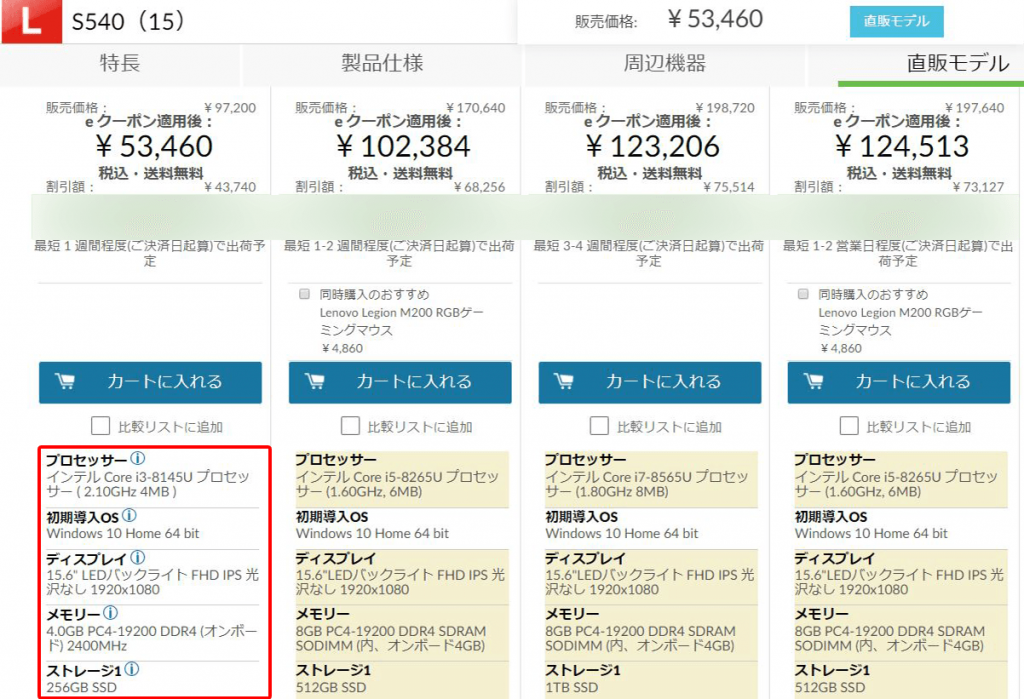Click original price ¥ 97,200
Screen dimensions: 1024x699
tap(230, 108)
